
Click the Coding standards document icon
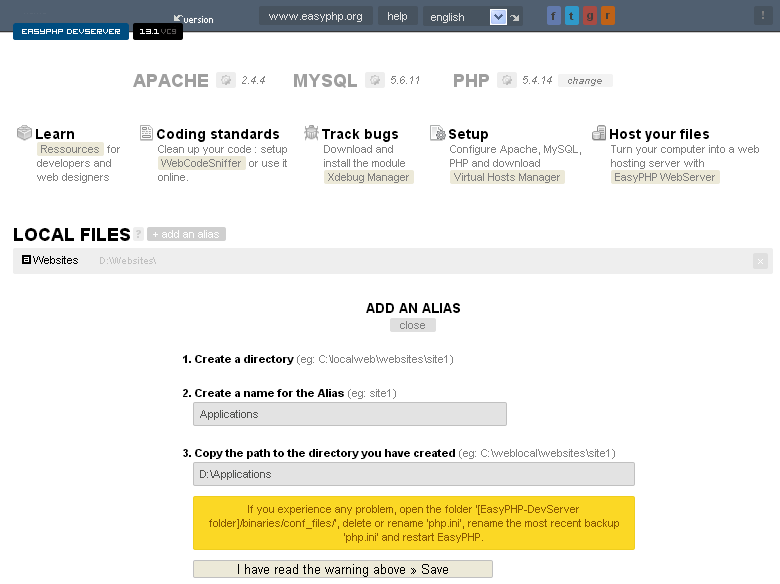[146, 132]
